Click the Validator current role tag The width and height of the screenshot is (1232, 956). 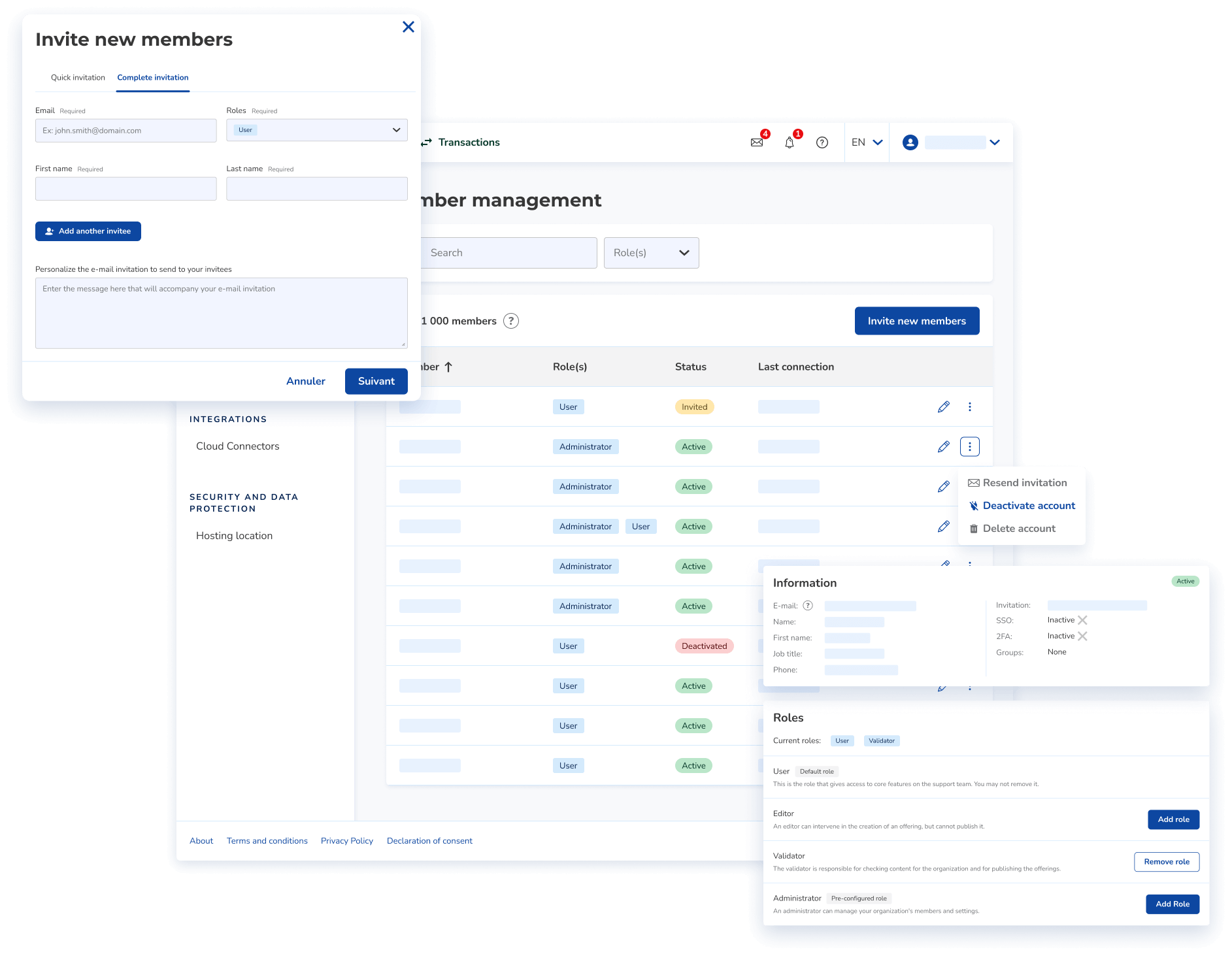(x=882, y=741)
